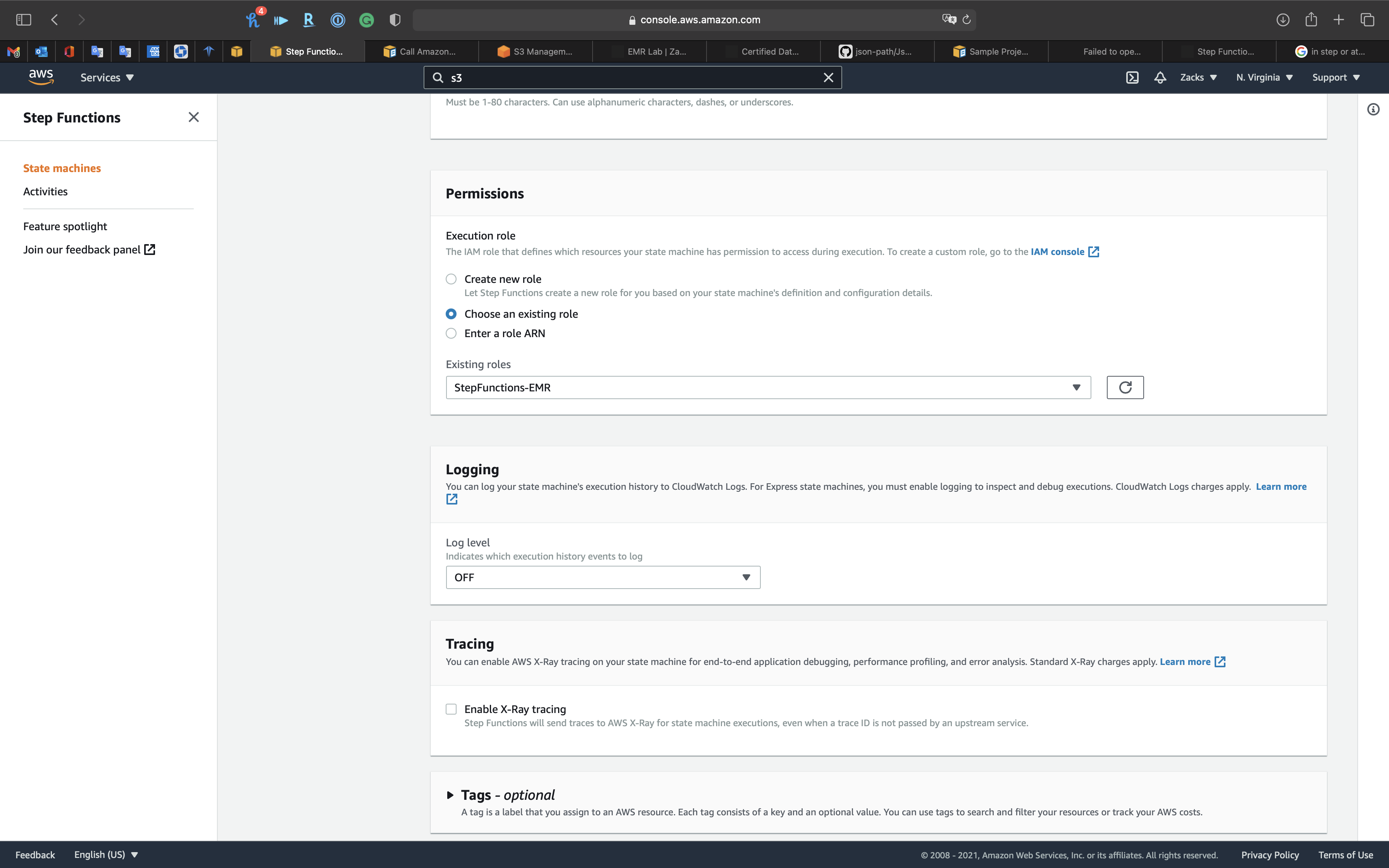Screen dimensions: 1389x868
Task: Open Safari downloads icon
Action: [x=1282, y=20]
